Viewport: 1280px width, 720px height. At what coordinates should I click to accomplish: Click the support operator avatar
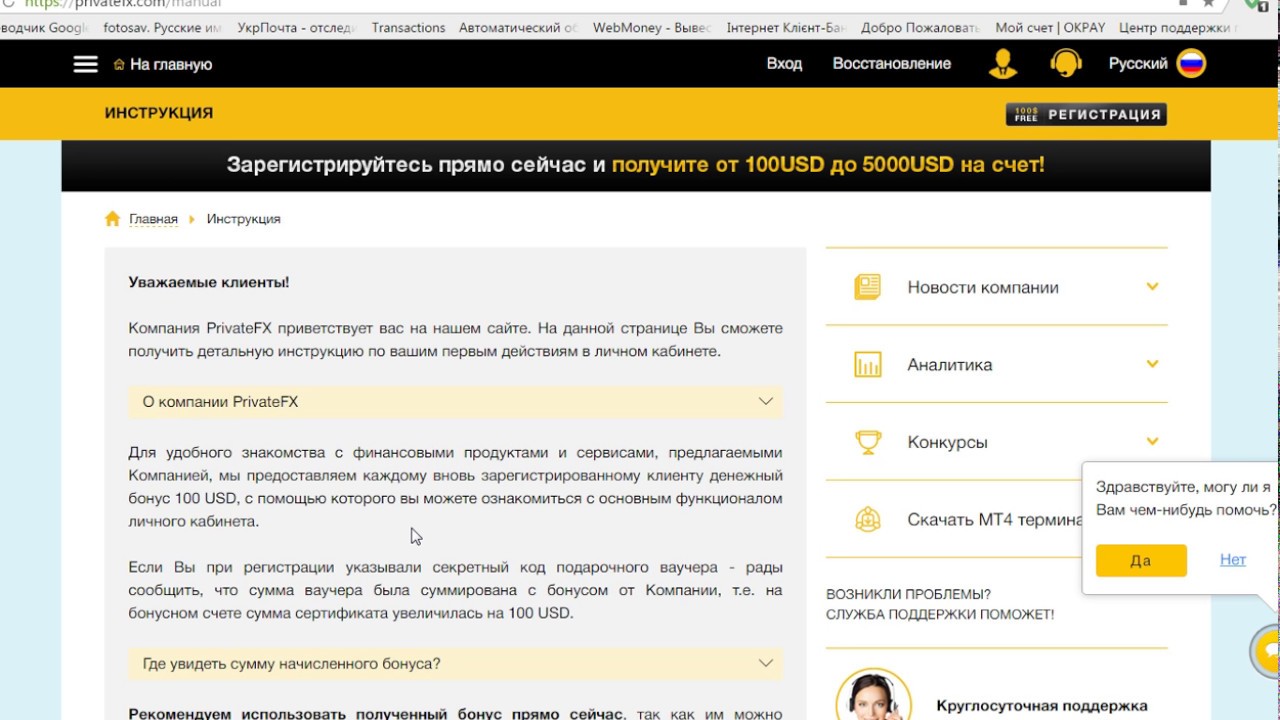click(872, 695)
